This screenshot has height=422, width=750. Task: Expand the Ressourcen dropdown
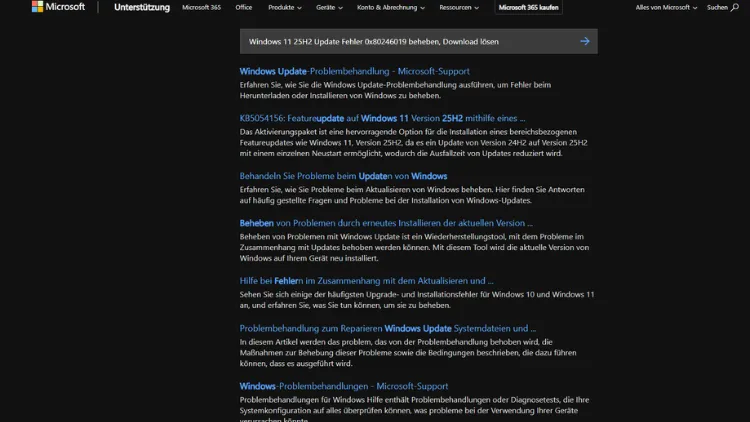pos(459,7)
